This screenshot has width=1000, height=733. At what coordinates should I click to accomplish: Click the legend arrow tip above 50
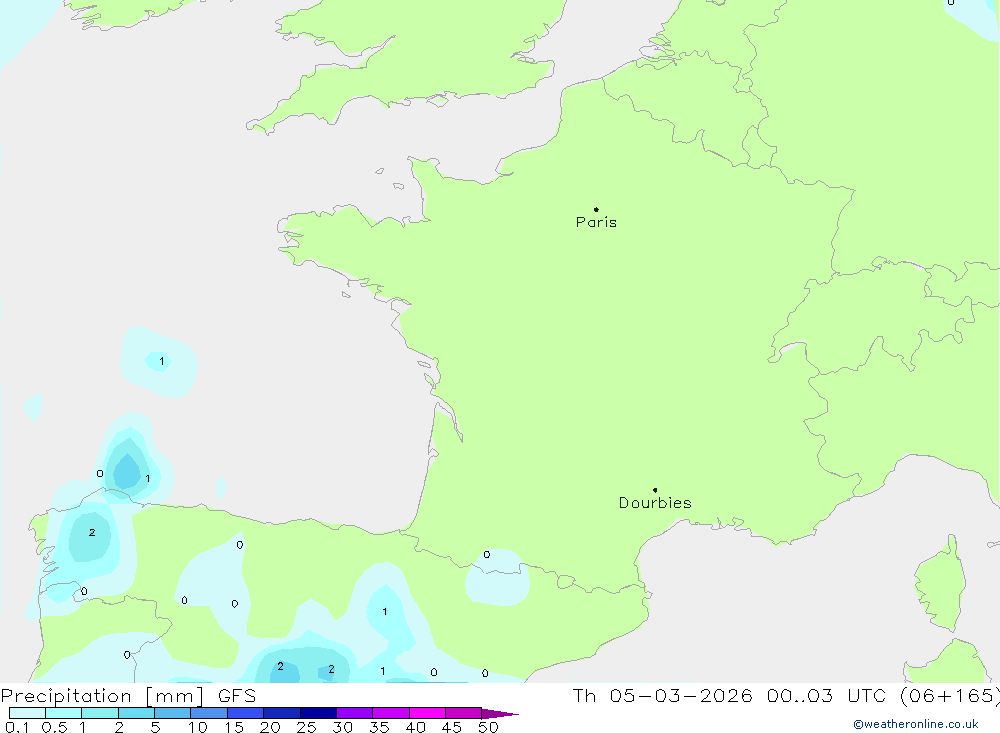pos(500,713)
